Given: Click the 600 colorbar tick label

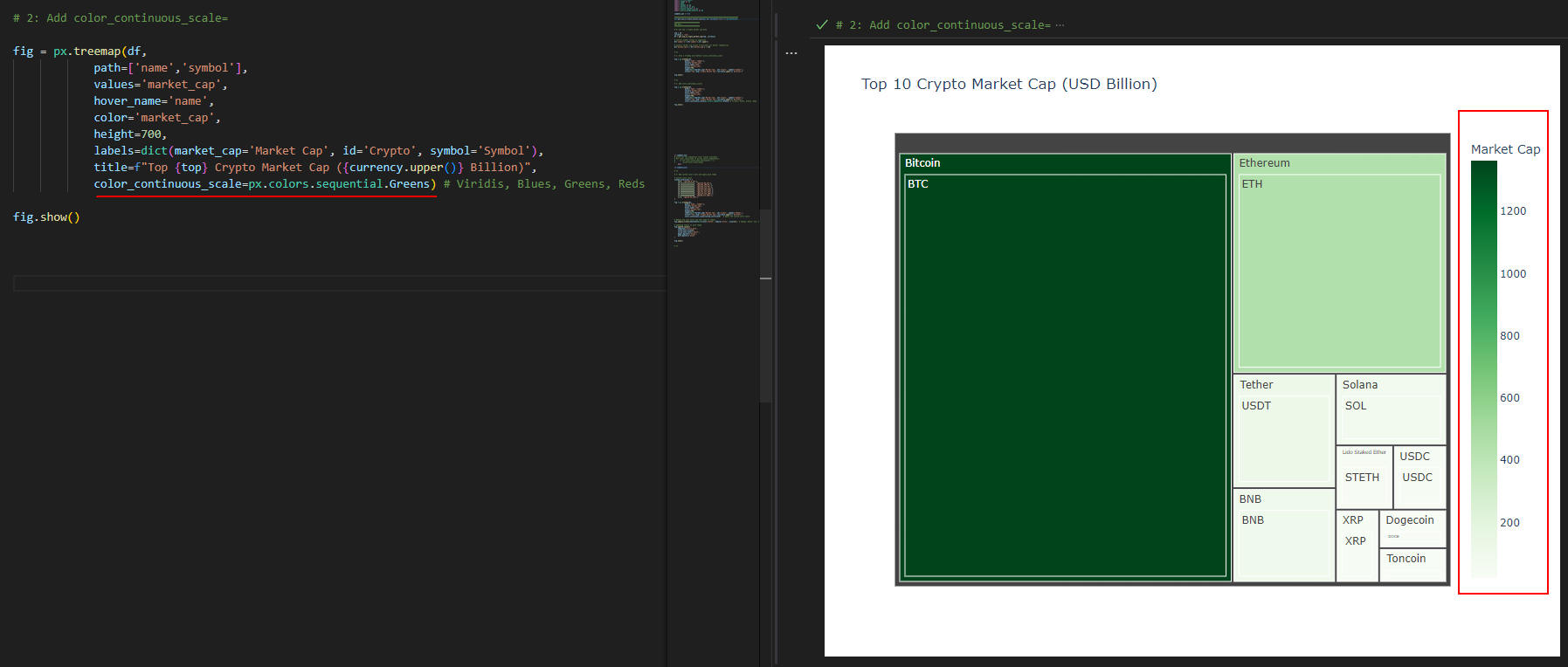Looking at the screenshot, I should pos(1509,398).
